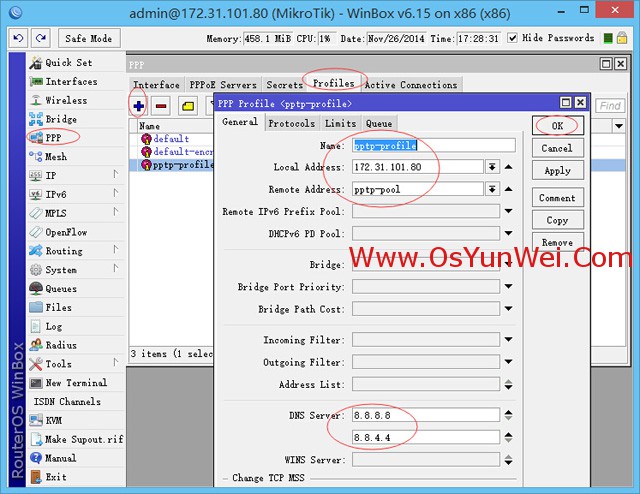Open the Queue tab in profile dialog

pyautogui.click(x=379, y=123)
